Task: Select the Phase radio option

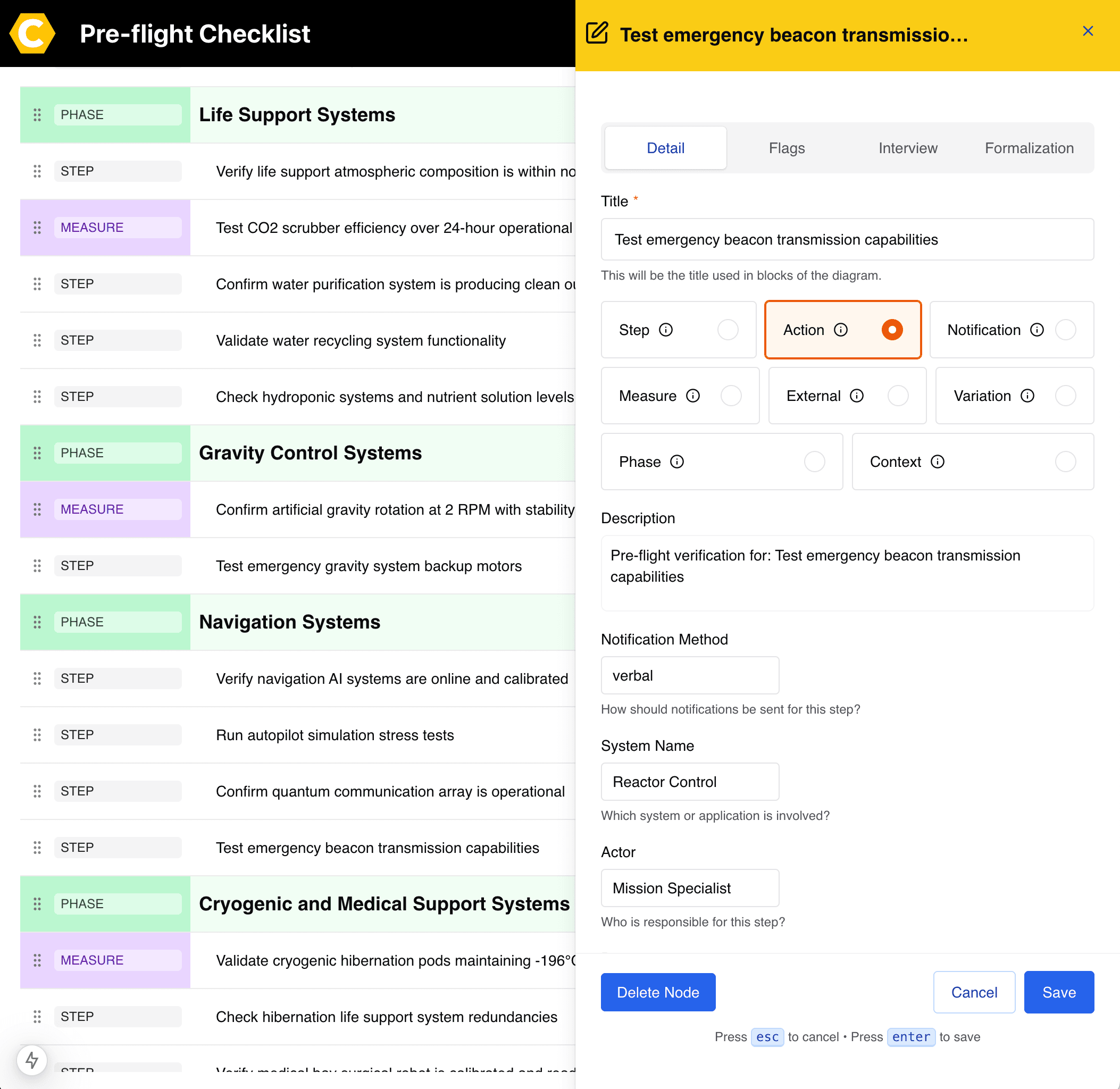Action: [x=814, y=462]
